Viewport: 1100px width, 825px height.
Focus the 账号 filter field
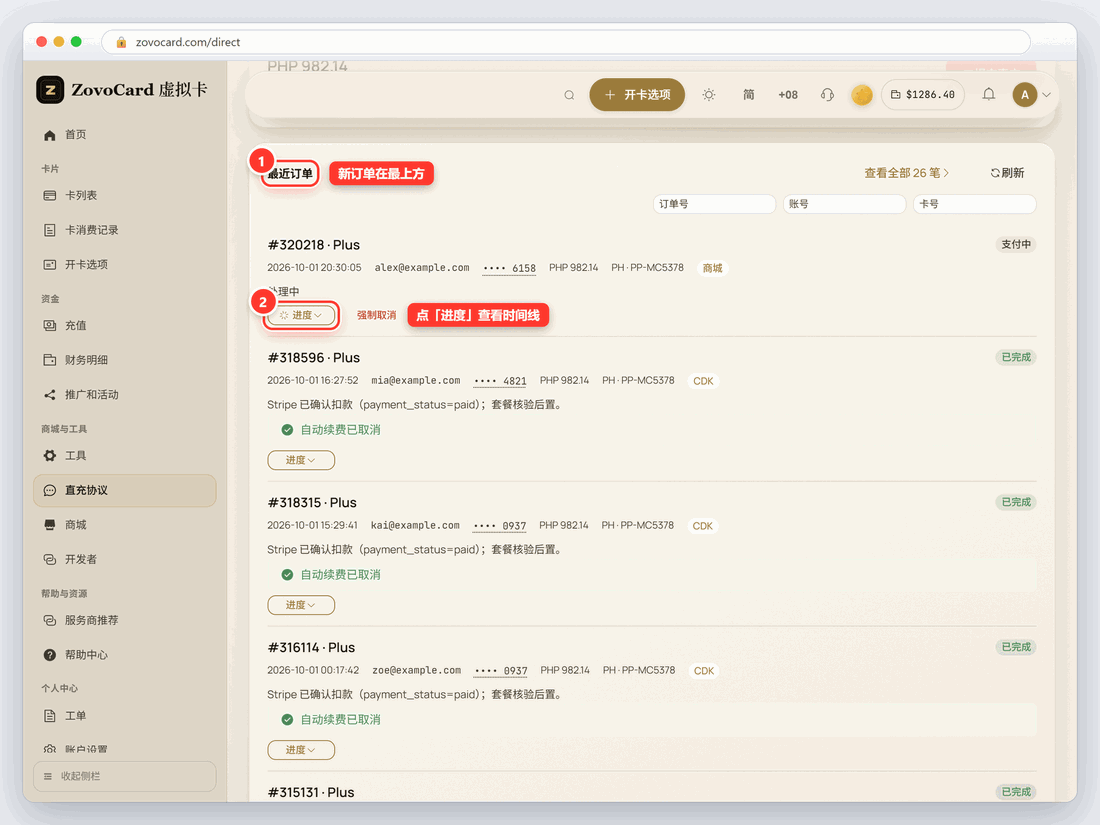pyautogui.click(x=844, y=204)
